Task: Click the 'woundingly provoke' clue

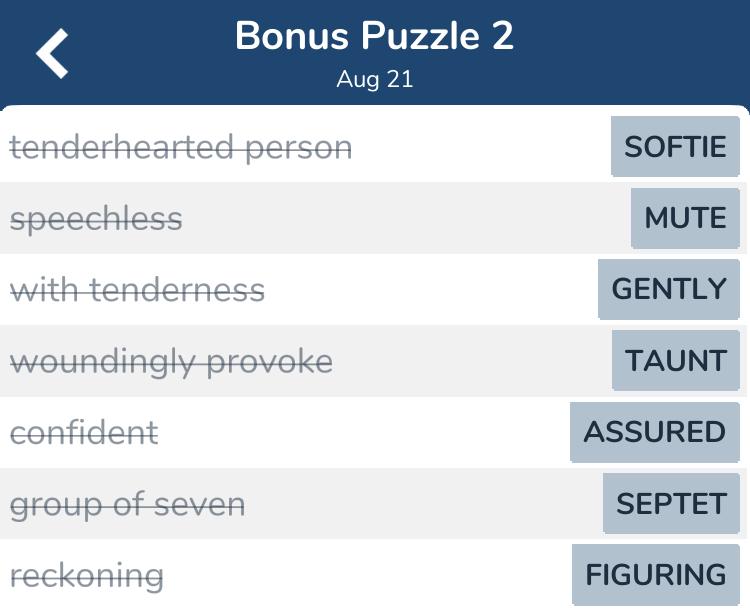Action: tap(171, 361)
